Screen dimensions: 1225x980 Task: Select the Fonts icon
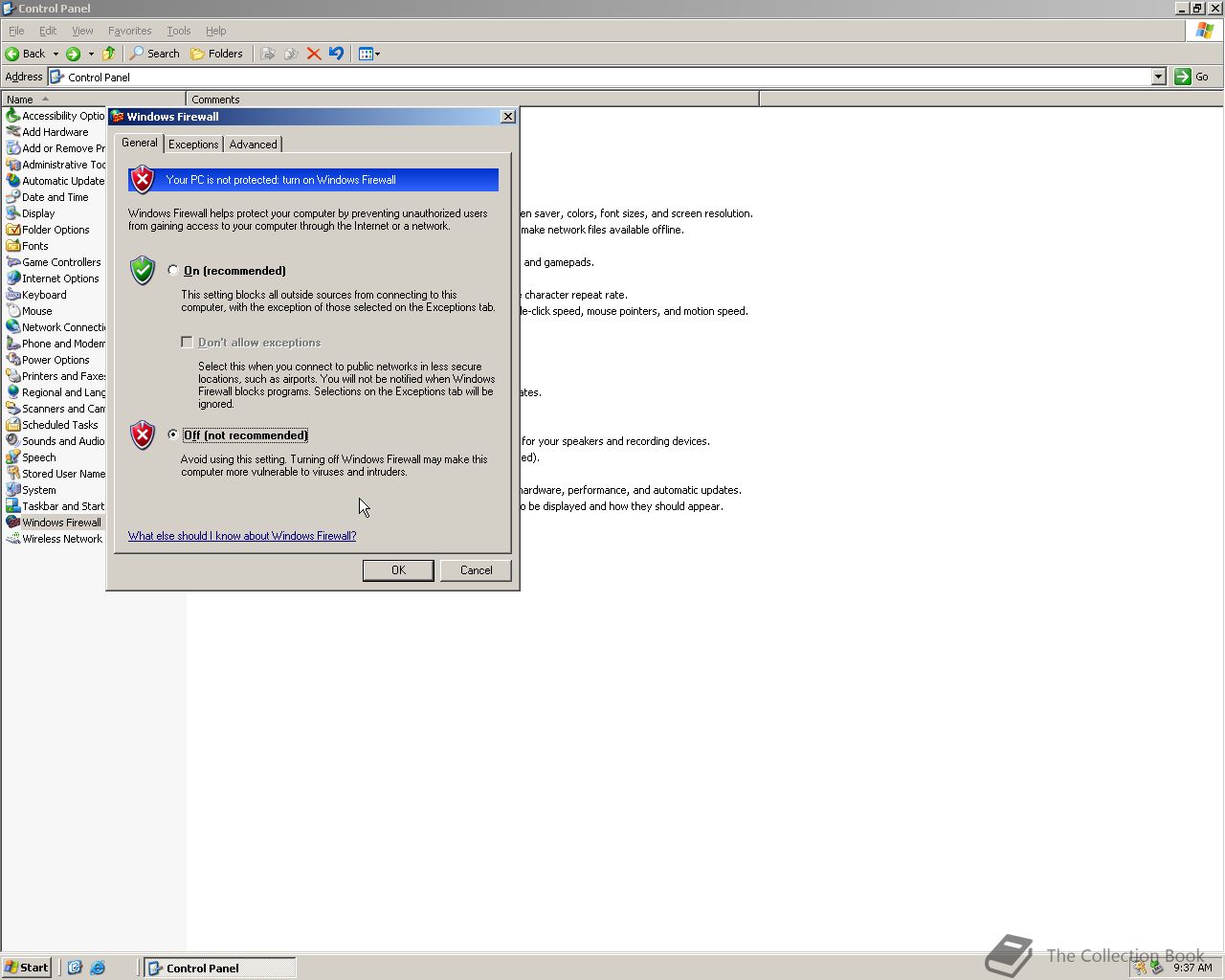13,246
